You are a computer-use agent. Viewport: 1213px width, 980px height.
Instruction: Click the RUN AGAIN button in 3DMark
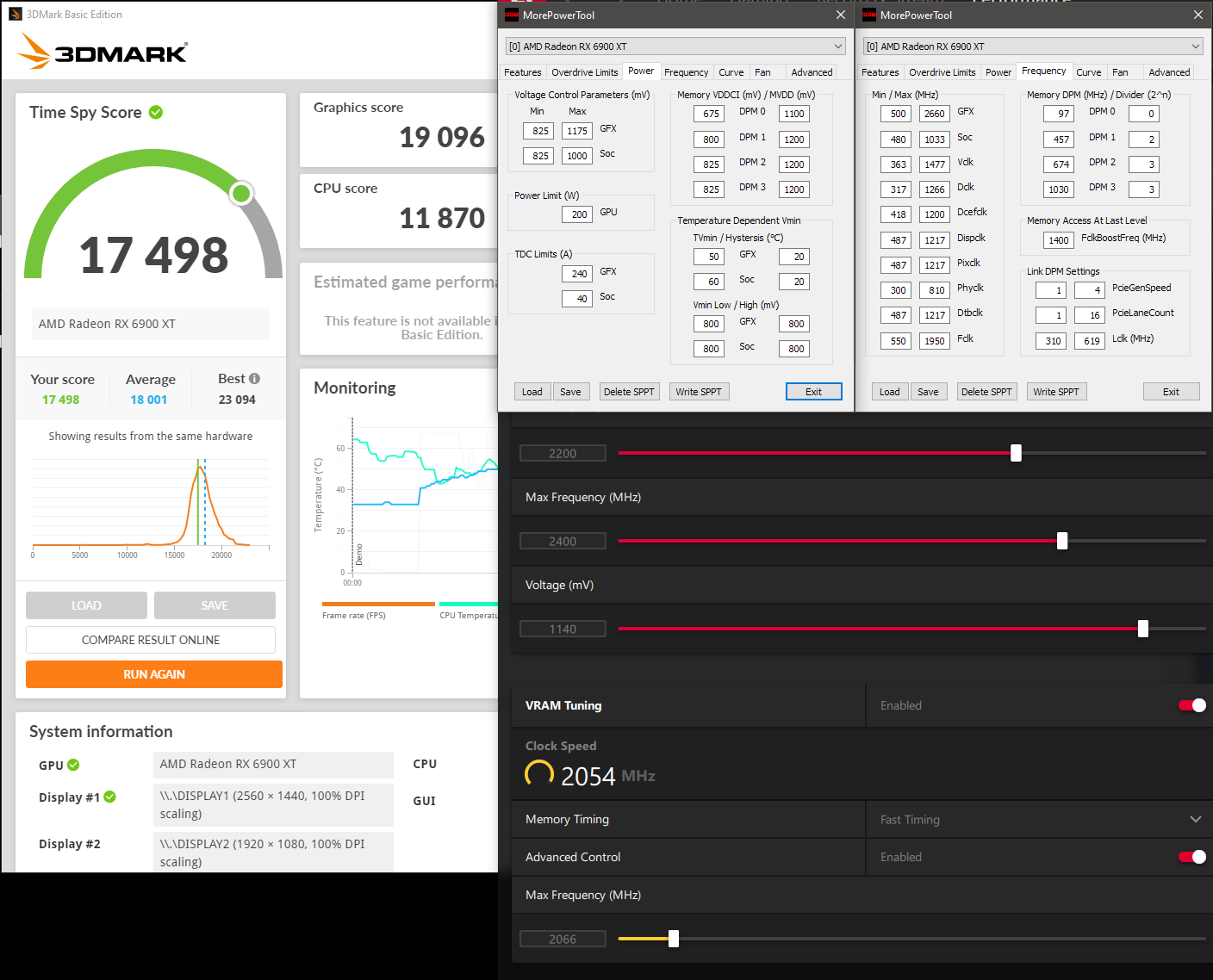154,674
